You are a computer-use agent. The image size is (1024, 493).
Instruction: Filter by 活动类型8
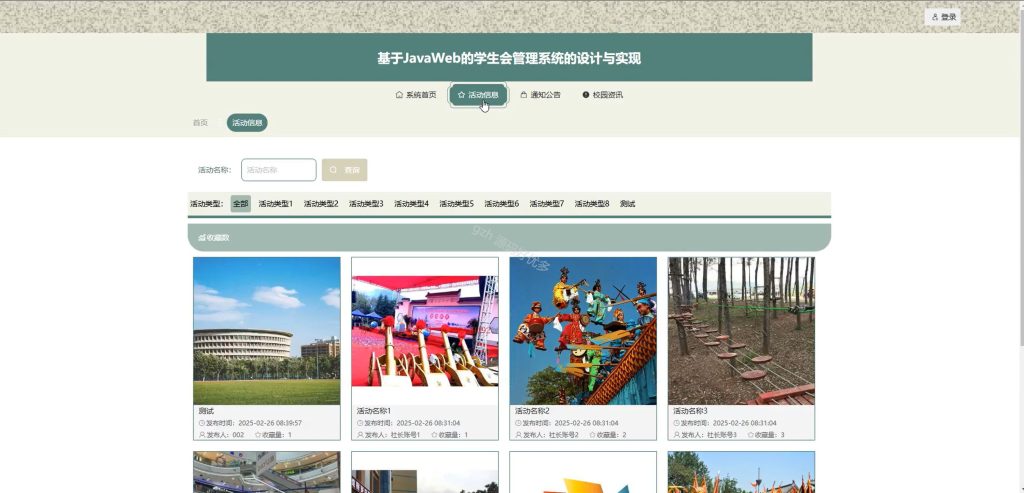point(592,204)
